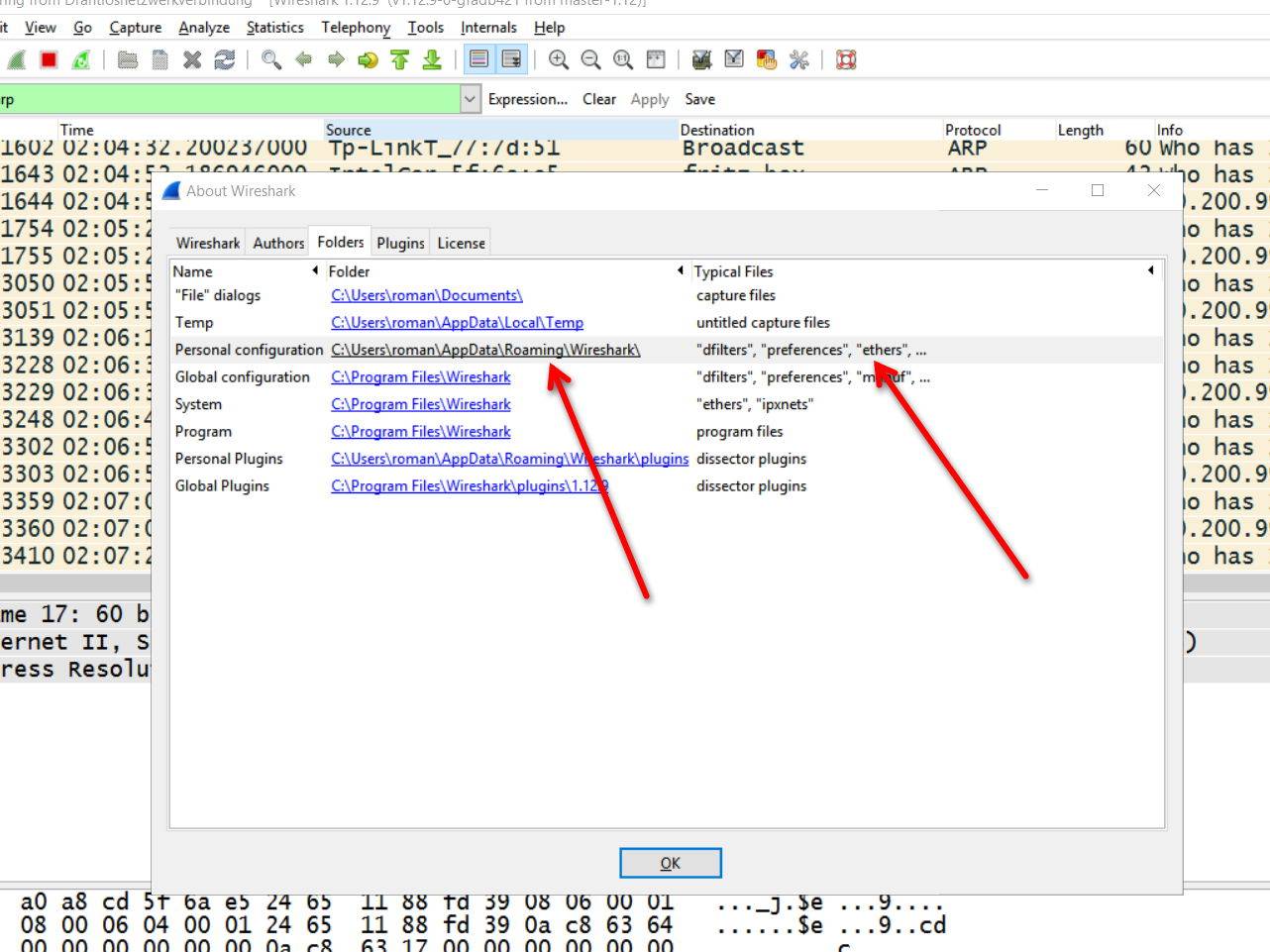
Task: Switch to the License tab
Action: (462, 243)
